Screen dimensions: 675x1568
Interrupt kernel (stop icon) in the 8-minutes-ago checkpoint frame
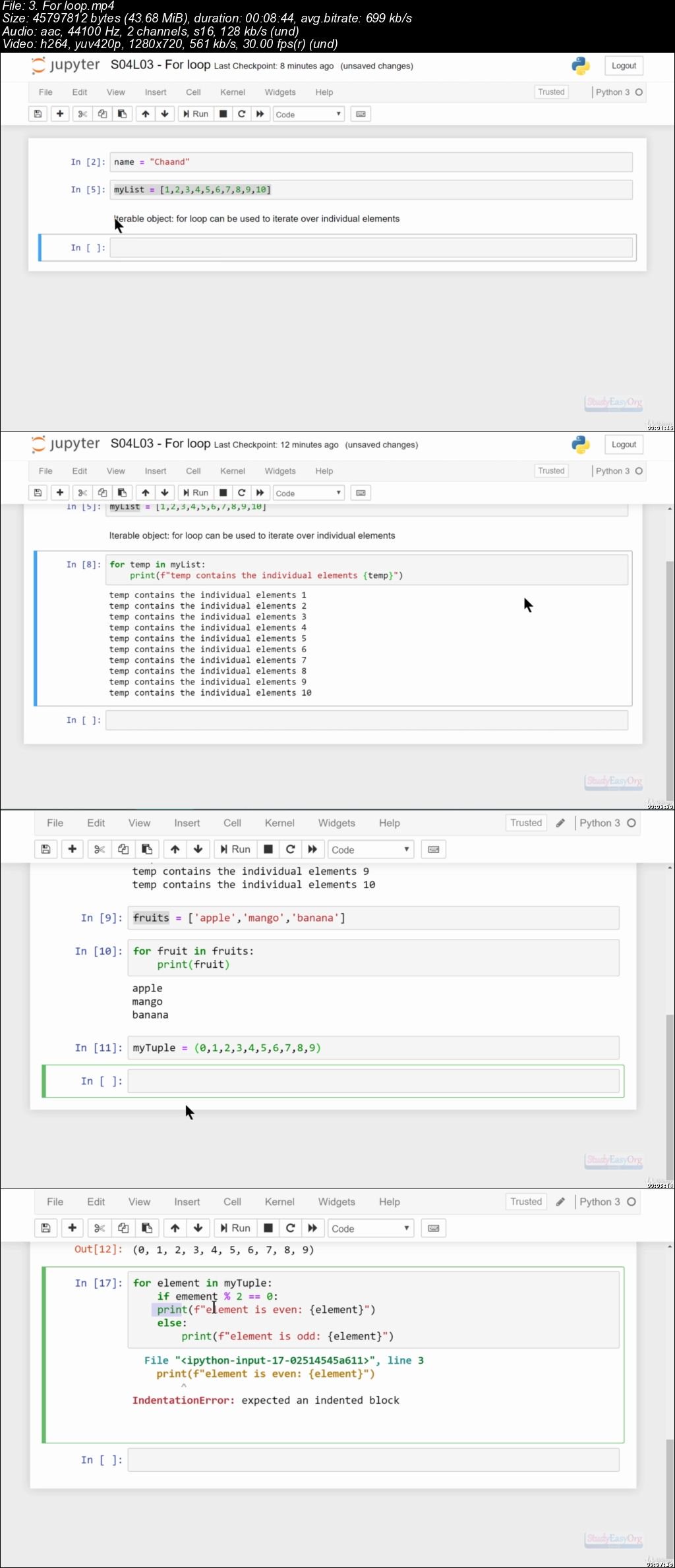pyautogui.click(x=223, y=114)
